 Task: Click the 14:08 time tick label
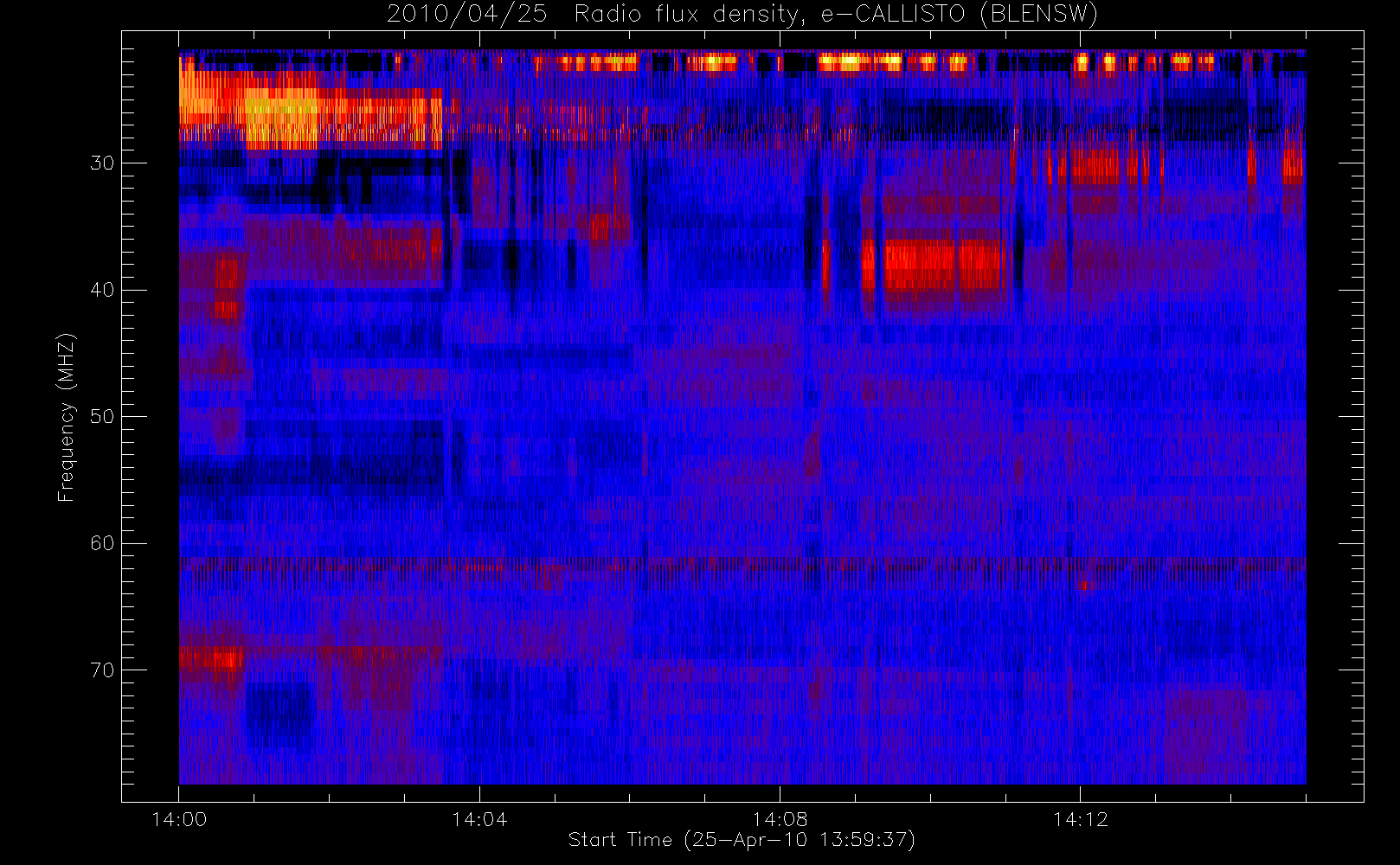[780, 819]
